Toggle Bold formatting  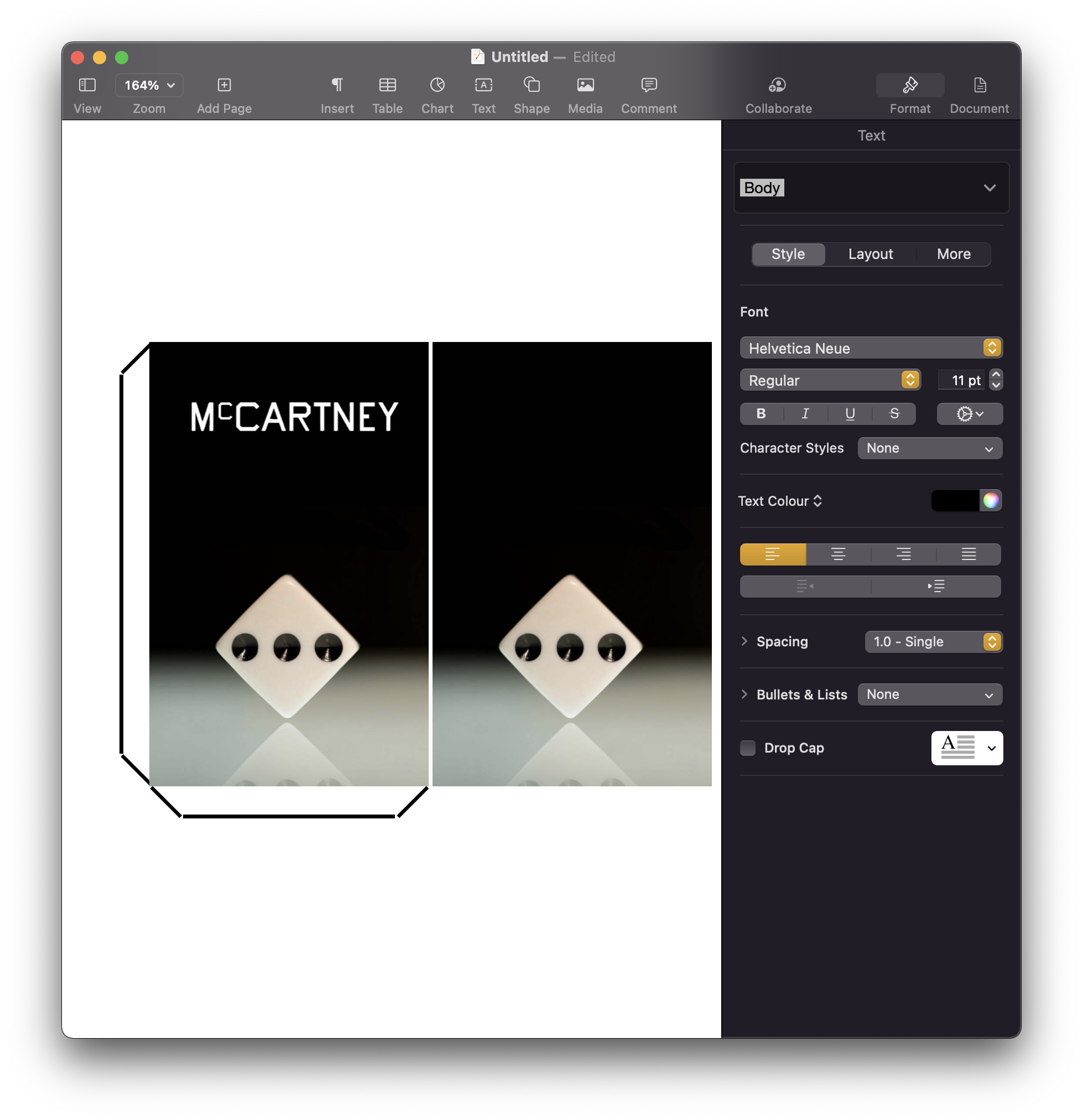[761, 414]
